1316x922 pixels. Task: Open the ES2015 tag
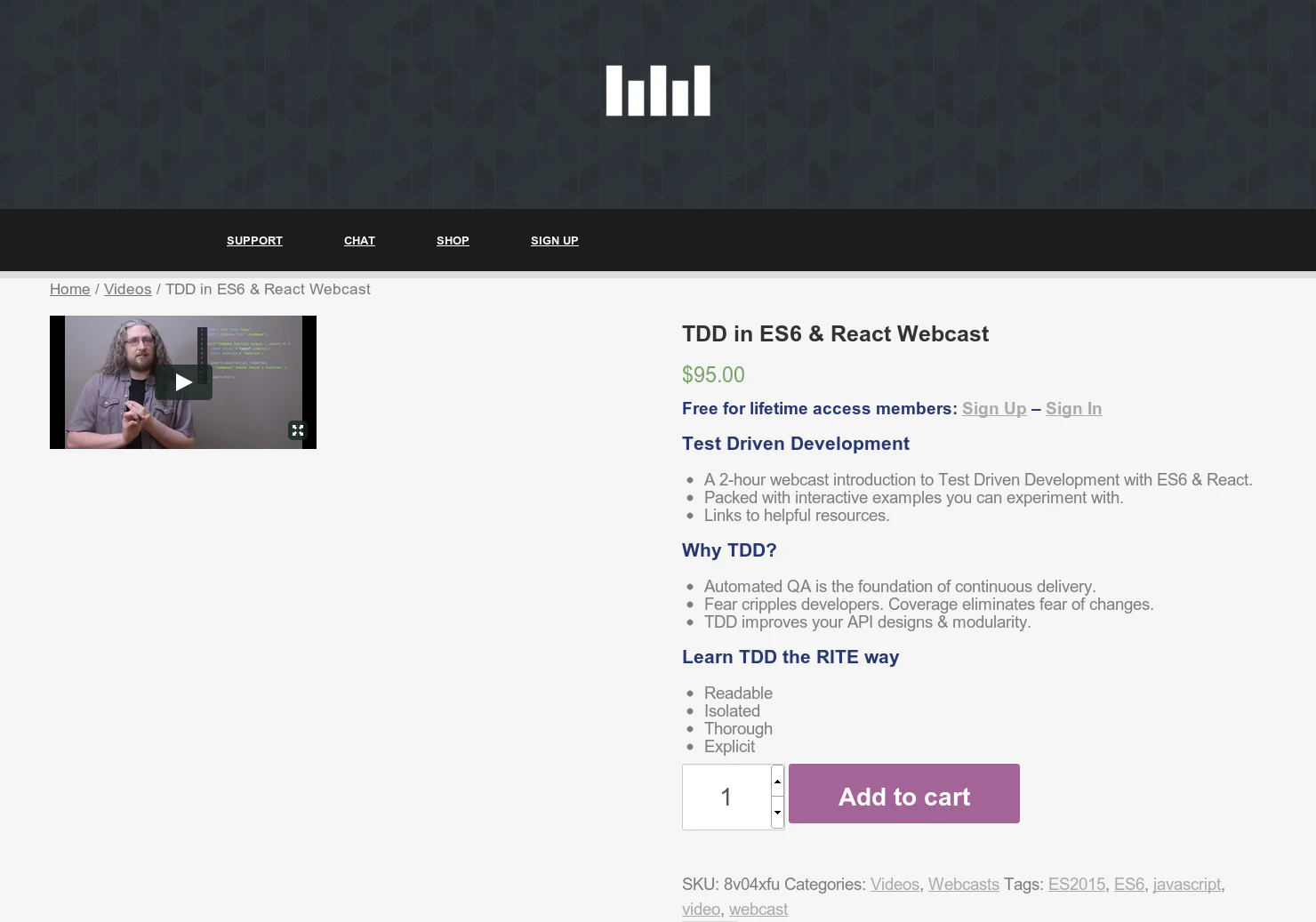click(x=1076, y=884)
